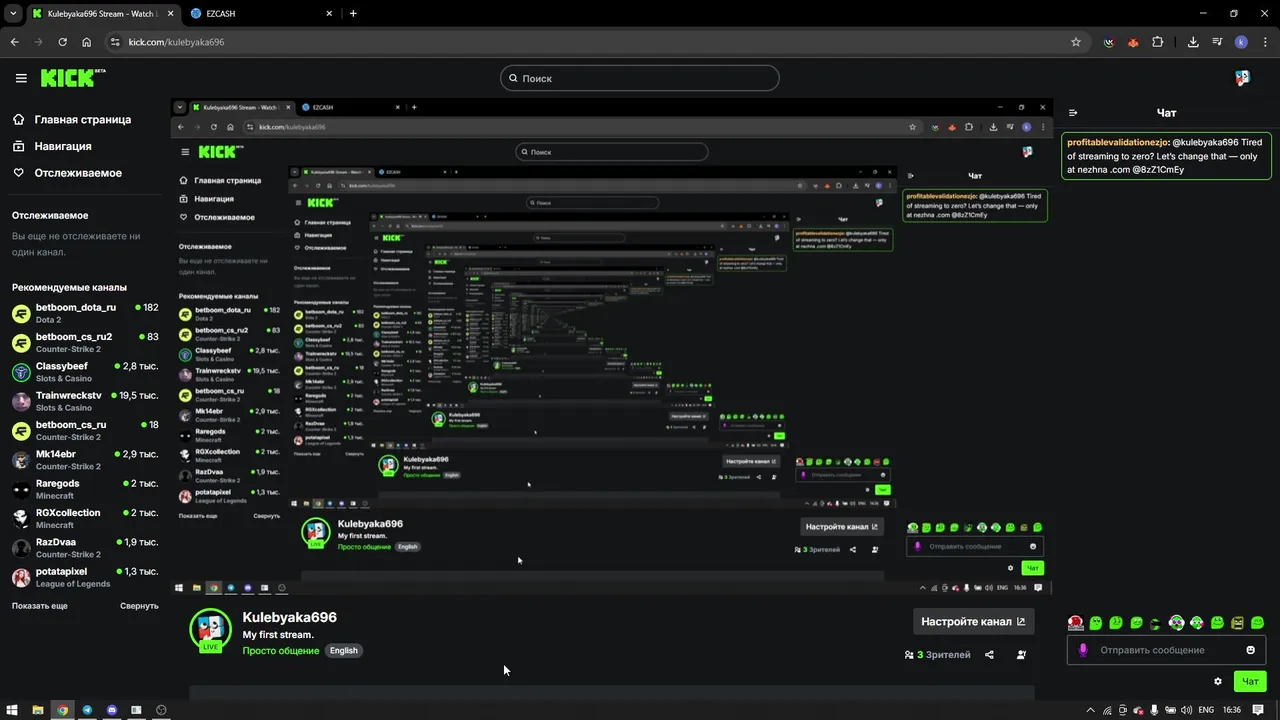Open the Classybeef channel
This screenshot has height=720, width=1280.
pyautogui.click(x=84, y=372)
